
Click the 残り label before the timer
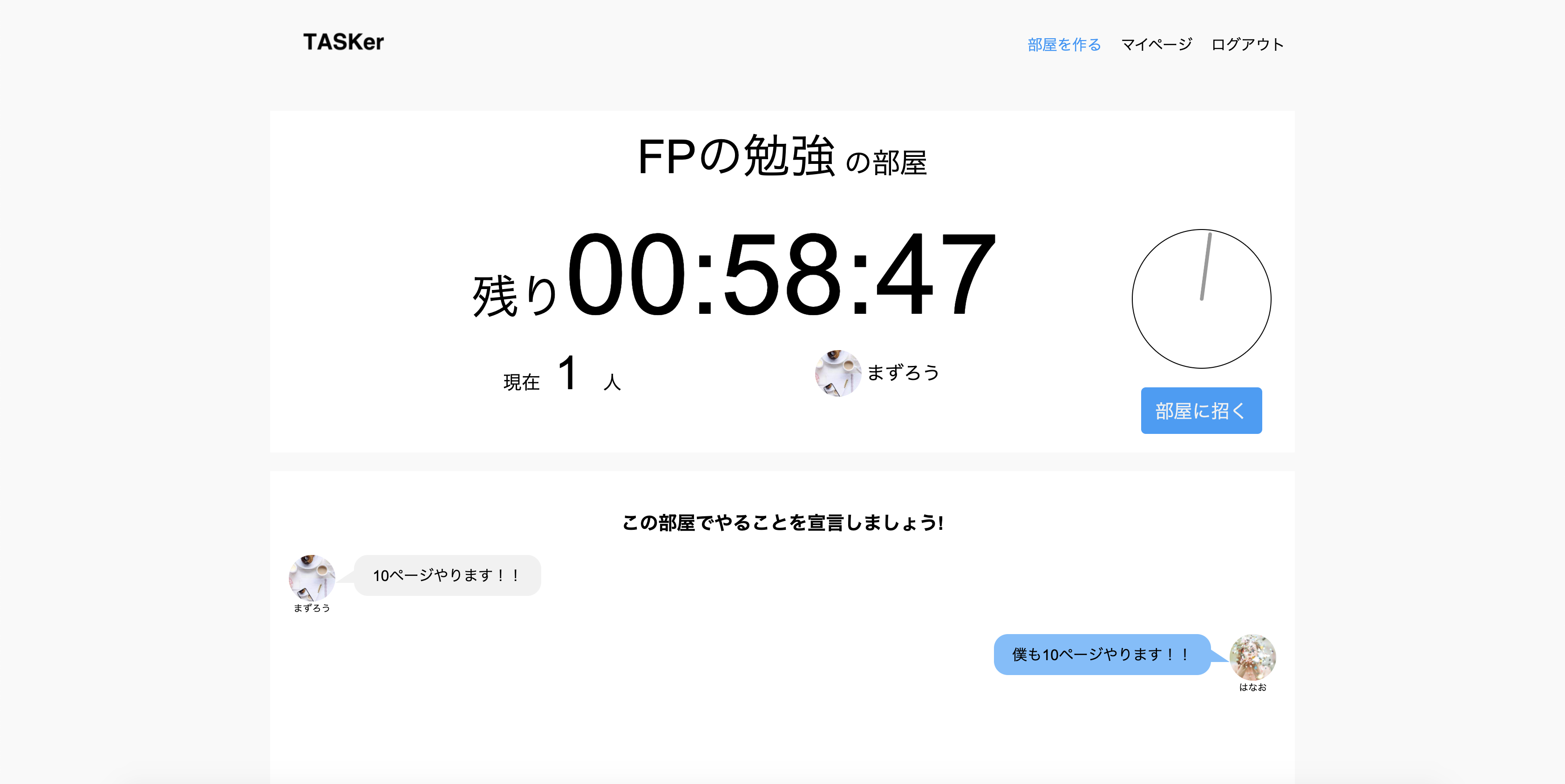pyautogui.click(x=514, y=296)
